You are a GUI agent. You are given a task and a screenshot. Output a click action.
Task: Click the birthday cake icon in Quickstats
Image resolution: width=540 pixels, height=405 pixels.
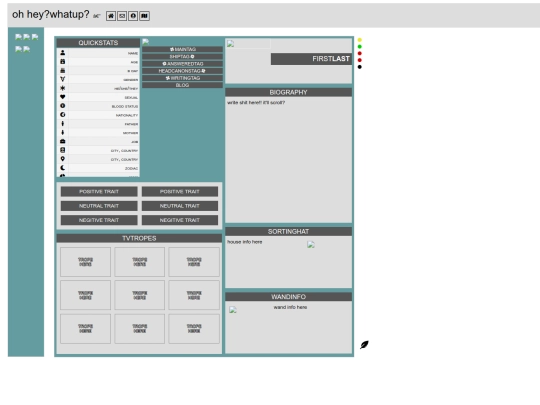coord(63,70)
